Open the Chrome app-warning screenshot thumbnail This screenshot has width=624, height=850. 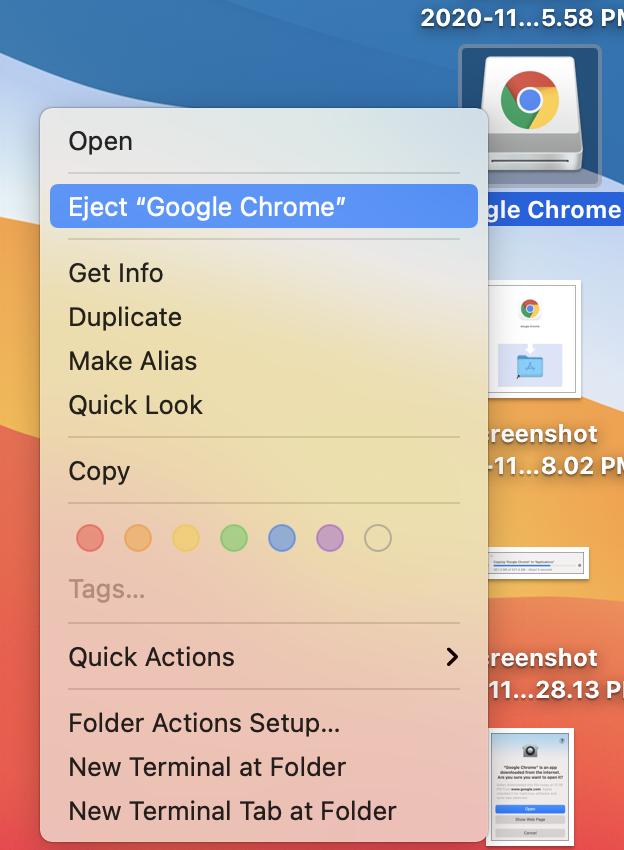pos(531,787)
